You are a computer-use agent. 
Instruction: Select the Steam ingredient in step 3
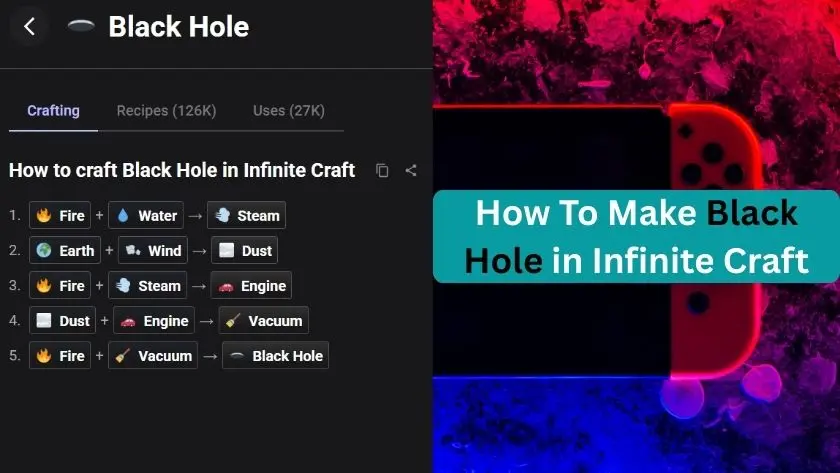(148, 286)
